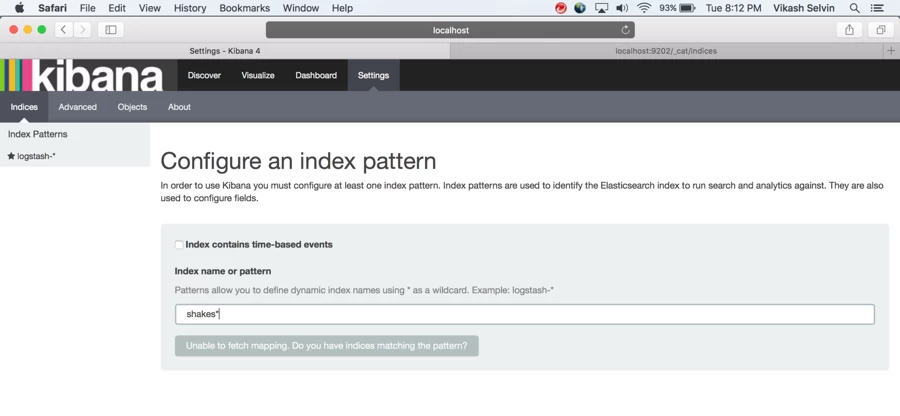Go to the Visualize section
The image size is (900, 416).
pos(258,75)
